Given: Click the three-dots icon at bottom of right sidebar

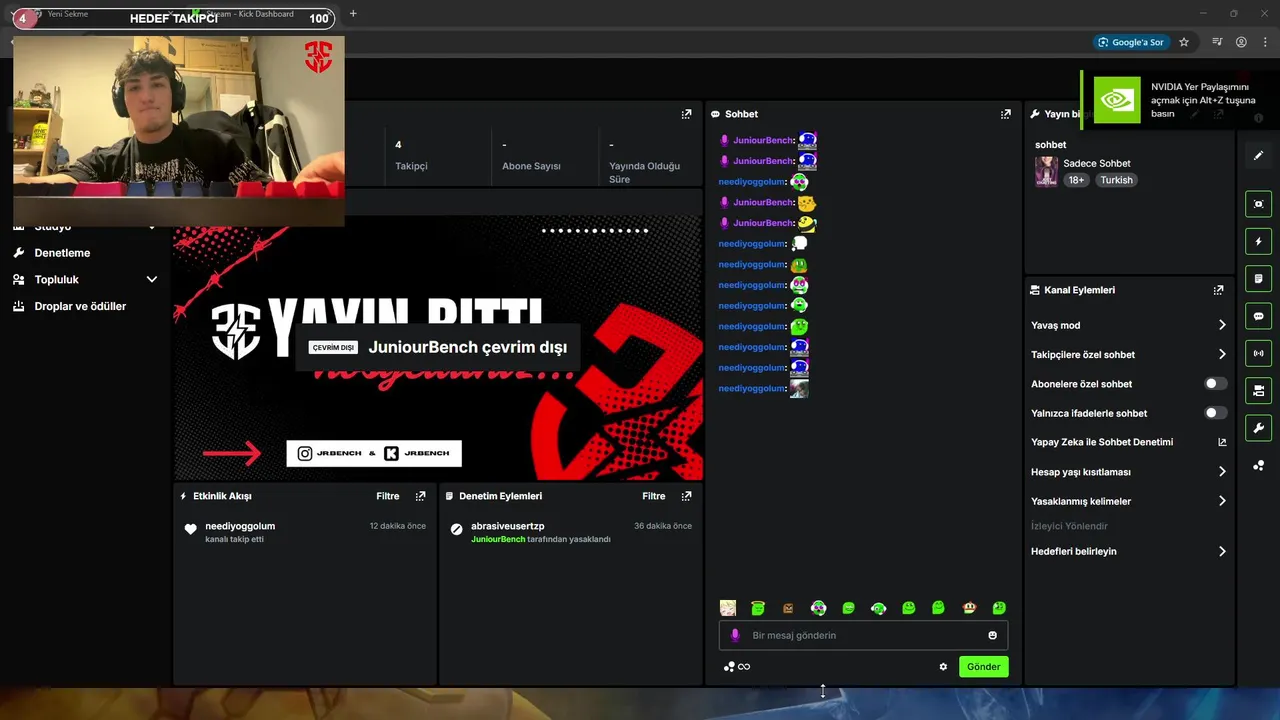Looking at the screenshot, I should point(1258,466).
